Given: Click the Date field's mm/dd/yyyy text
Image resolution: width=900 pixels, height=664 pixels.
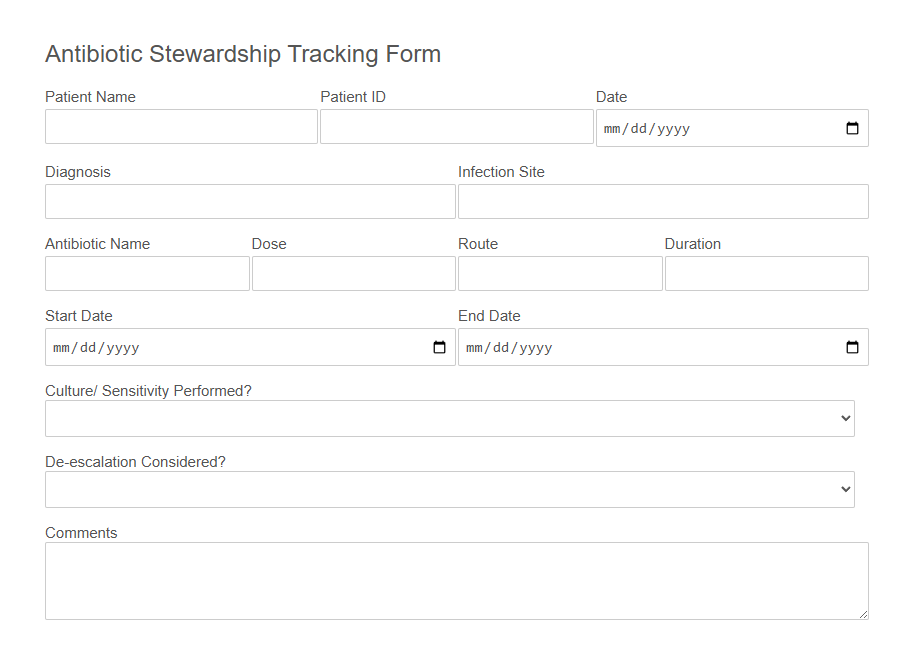Looking at the screenshot, I should click(647, 129).
